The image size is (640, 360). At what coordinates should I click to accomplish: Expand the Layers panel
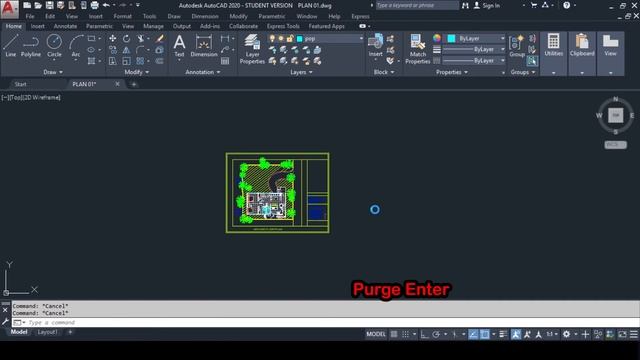(x=301, y=72)
